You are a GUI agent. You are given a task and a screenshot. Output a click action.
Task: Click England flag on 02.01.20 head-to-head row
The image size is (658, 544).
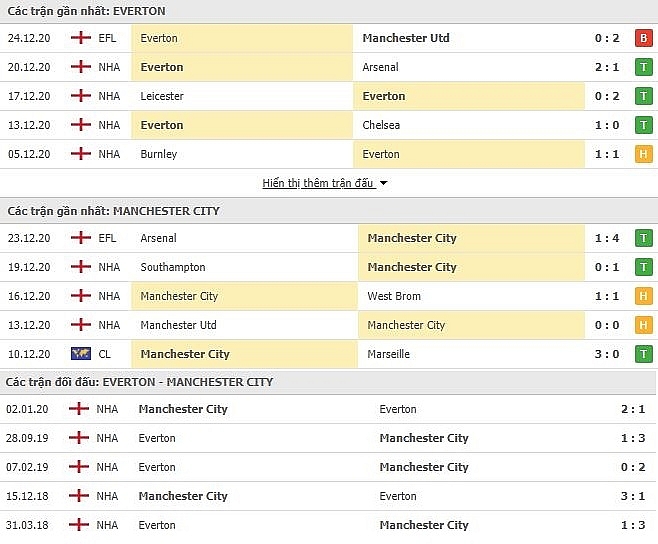[79, 408]
